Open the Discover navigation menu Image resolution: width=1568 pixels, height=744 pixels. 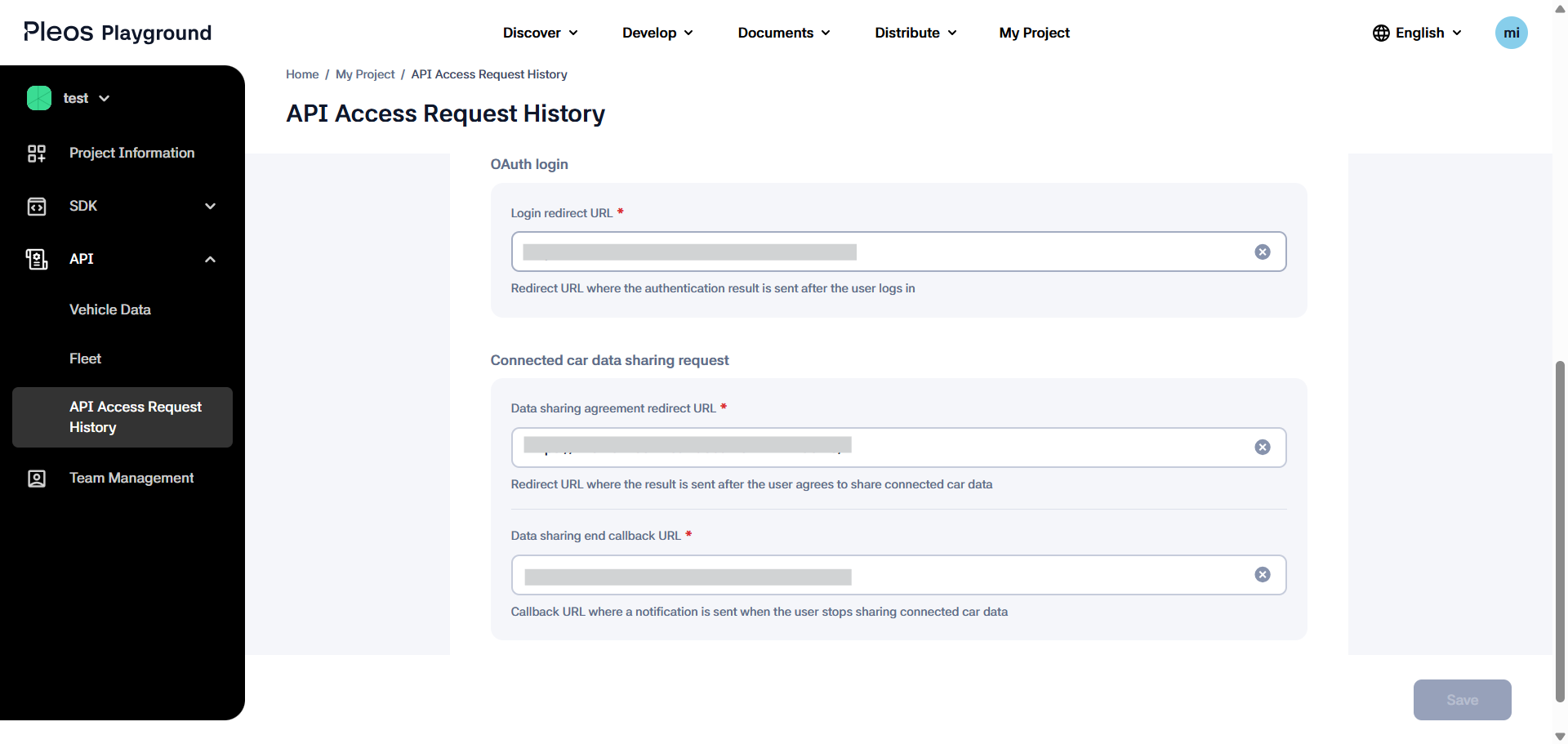point(540,33)
